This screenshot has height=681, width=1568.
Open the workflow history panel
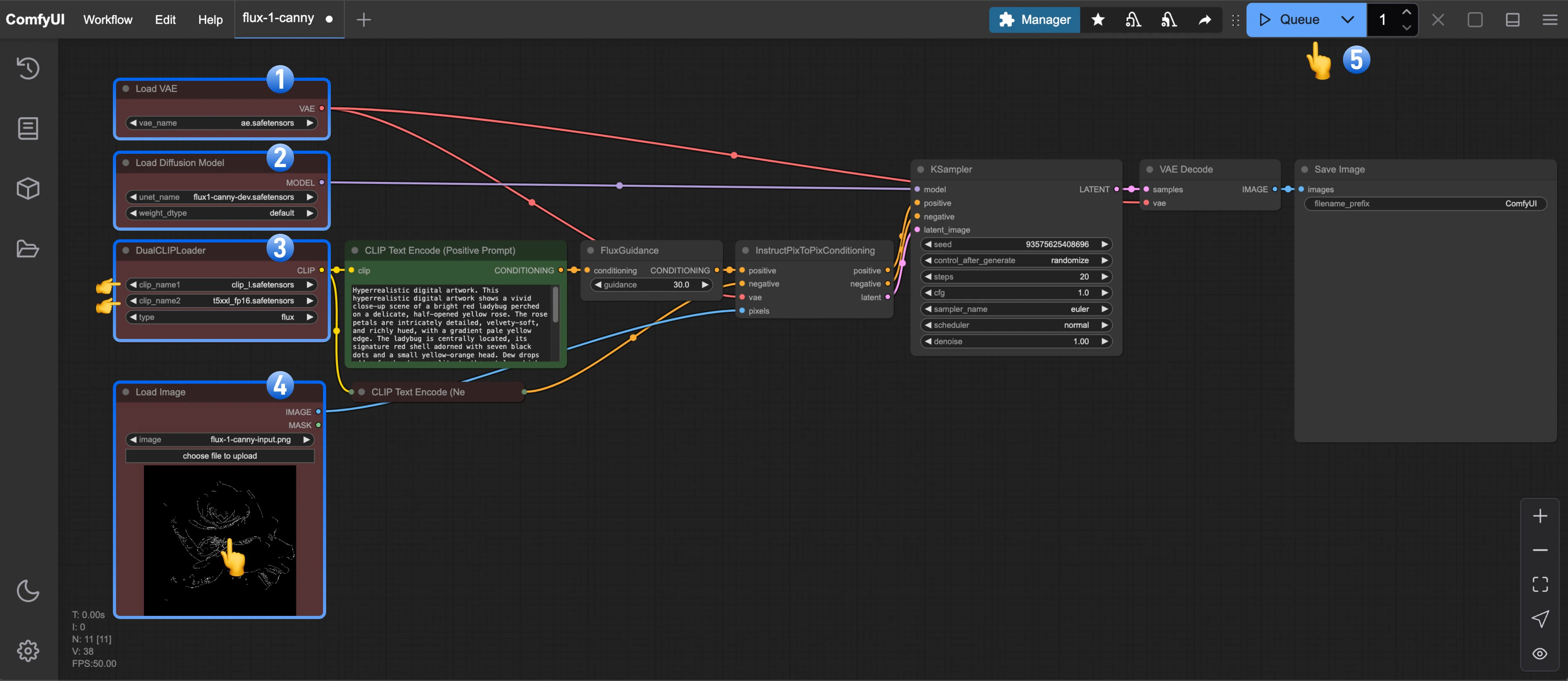point(27,68)
